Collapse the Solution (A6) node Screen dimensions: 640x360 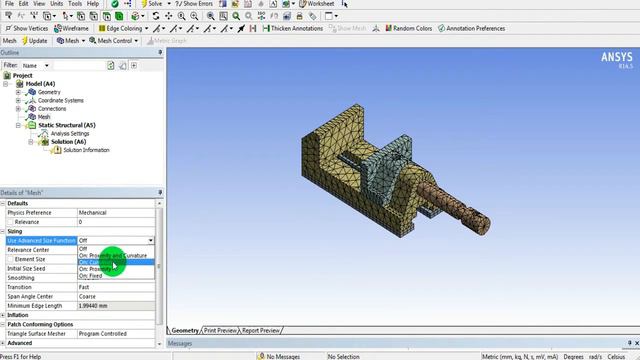click(x=31, y=142)
